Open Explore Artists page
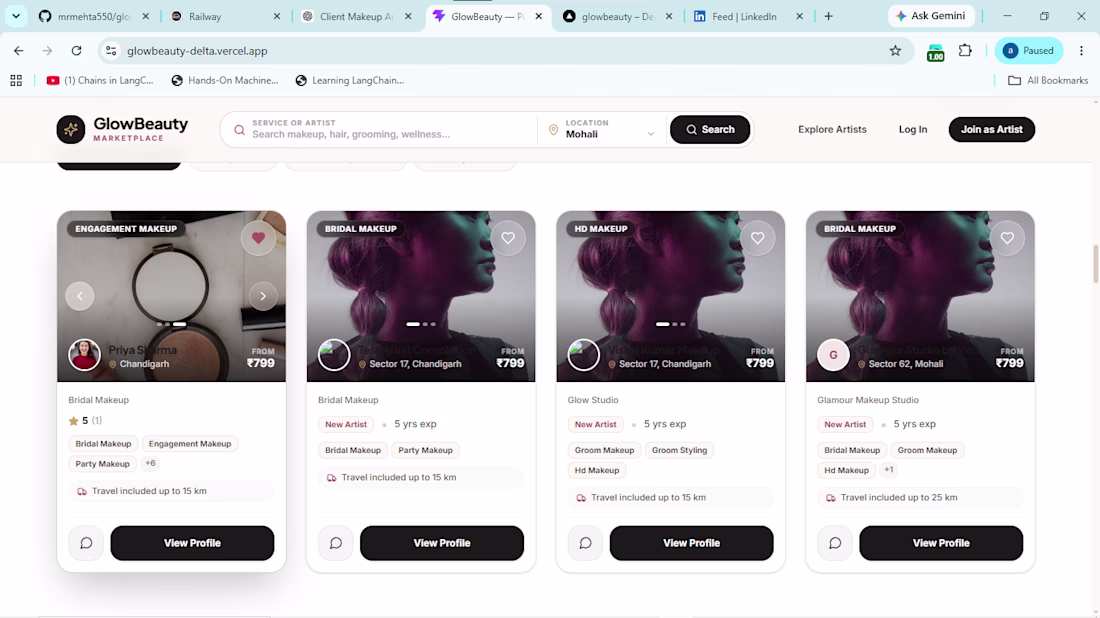The height and width of the screenshot is (618, 1100). 832,129
